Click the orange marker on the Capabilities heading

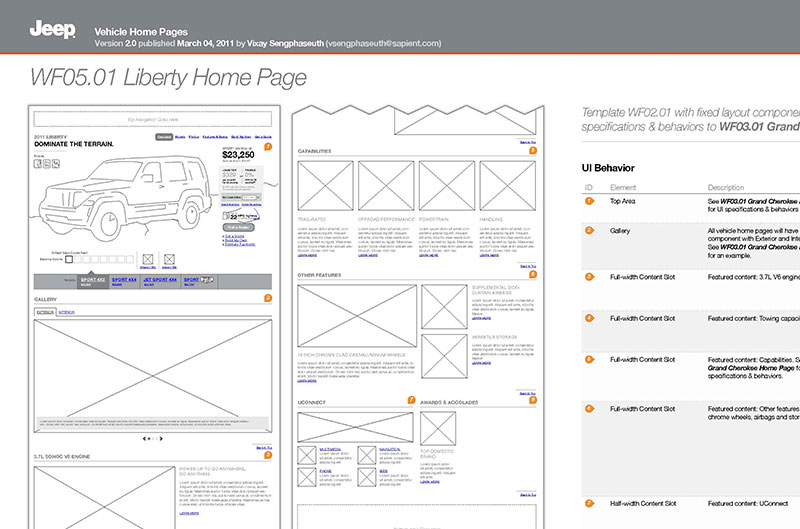click(533, 150)
